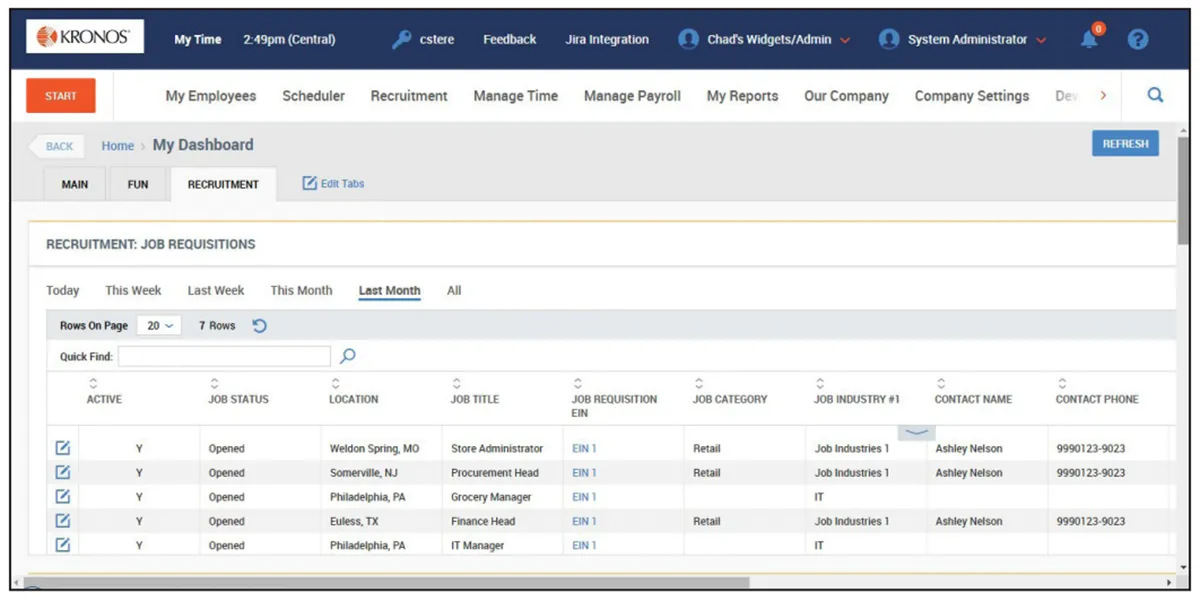Edit the Grocery Manager requisition row
The image size is (1200, 601).
tap(62, 496)
